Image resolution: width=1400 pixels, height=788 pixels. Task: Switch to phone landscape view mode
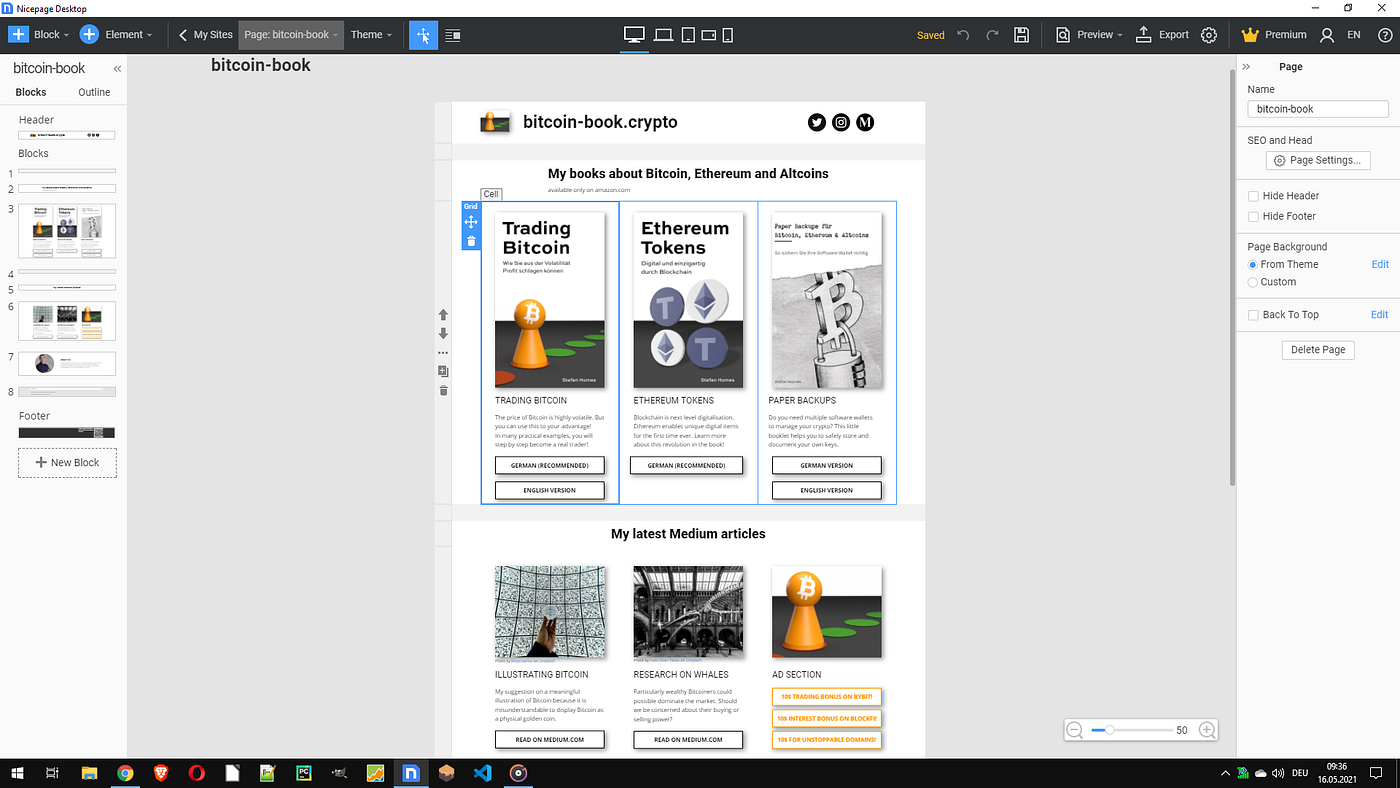708,35
